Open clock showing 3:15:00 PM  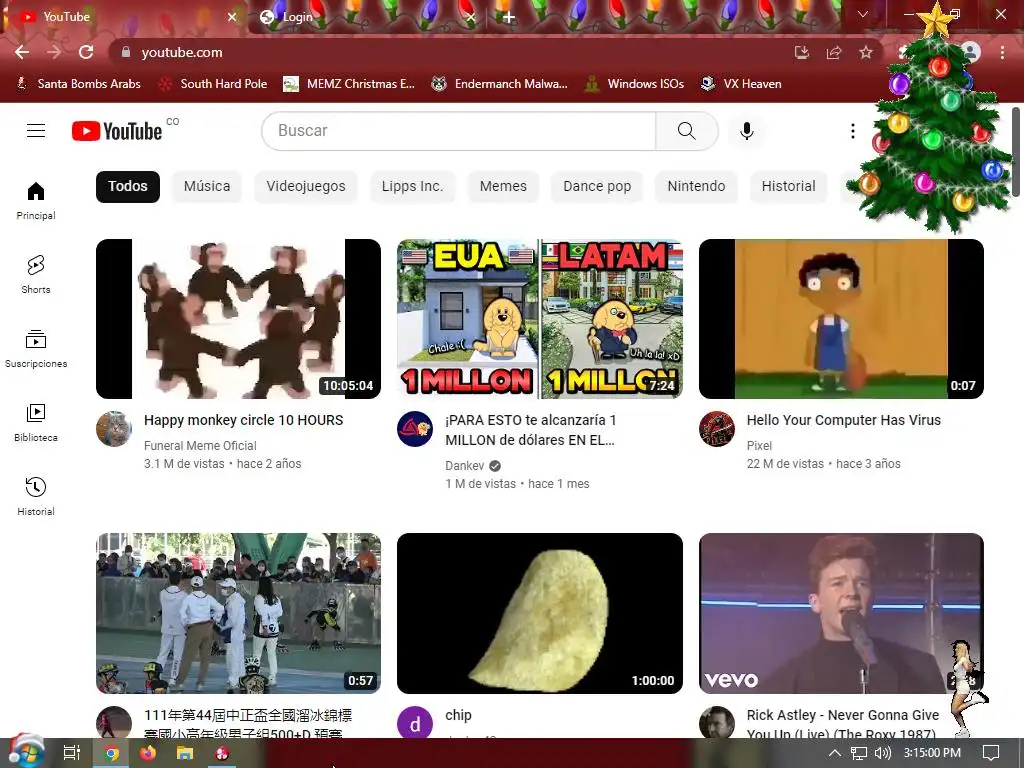click(x=932, y=753)
